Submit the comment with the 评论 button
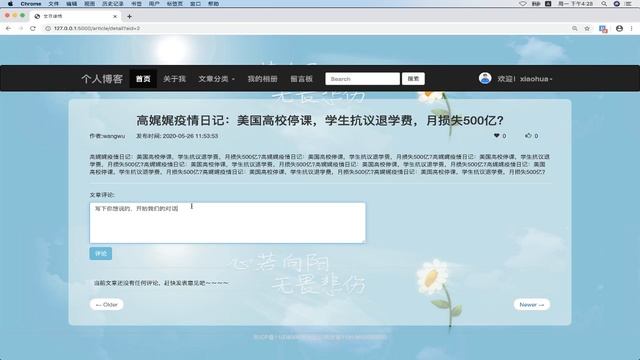The height and width of the screenshot is (360, 640). (100, 253)
